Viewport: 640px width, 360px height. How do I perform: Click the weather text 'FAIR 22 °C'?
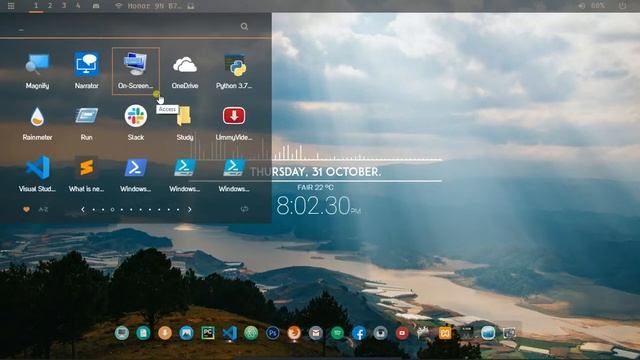[315, 187]
